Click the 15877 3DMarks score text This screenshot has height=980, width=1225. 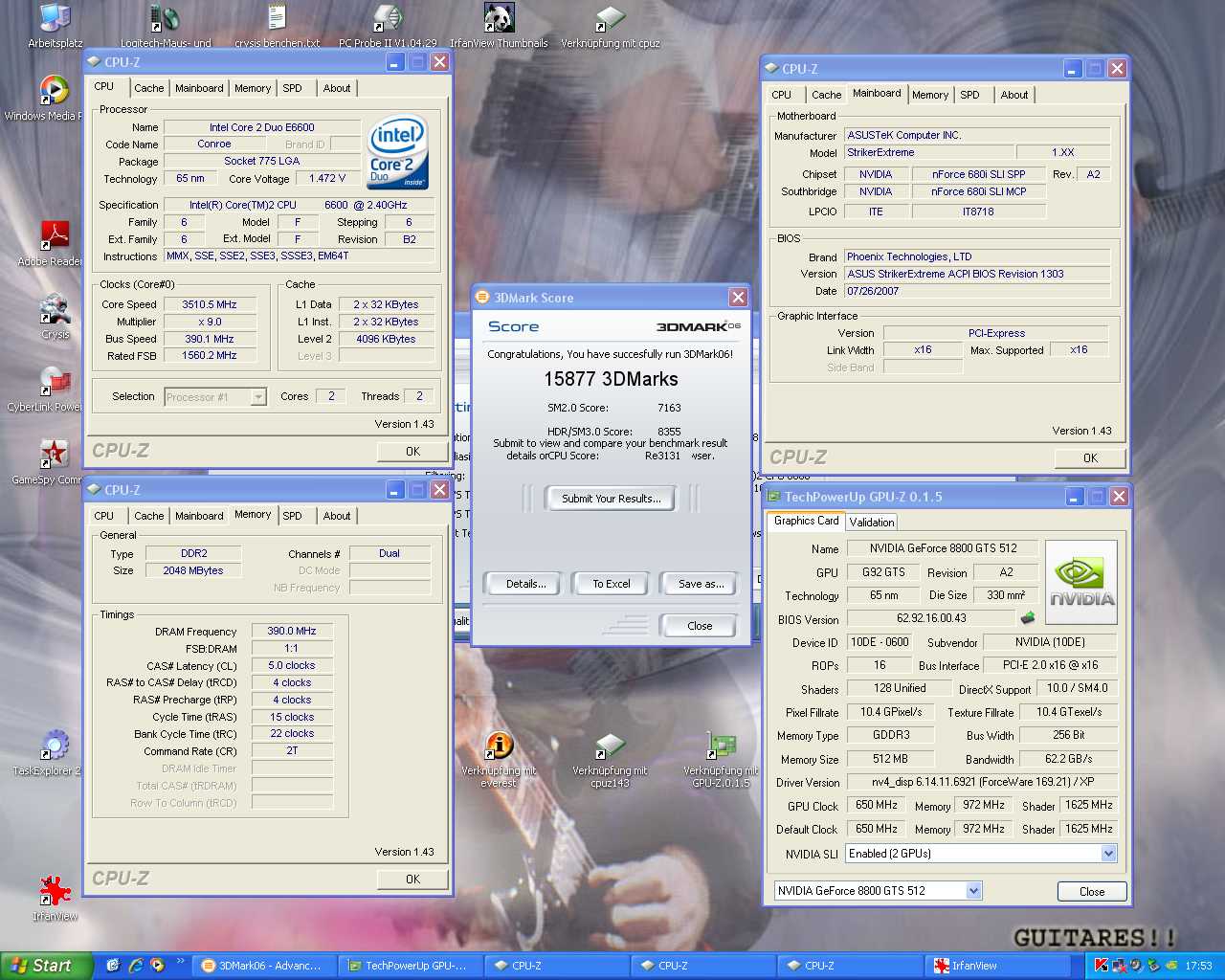coord(611,379)
